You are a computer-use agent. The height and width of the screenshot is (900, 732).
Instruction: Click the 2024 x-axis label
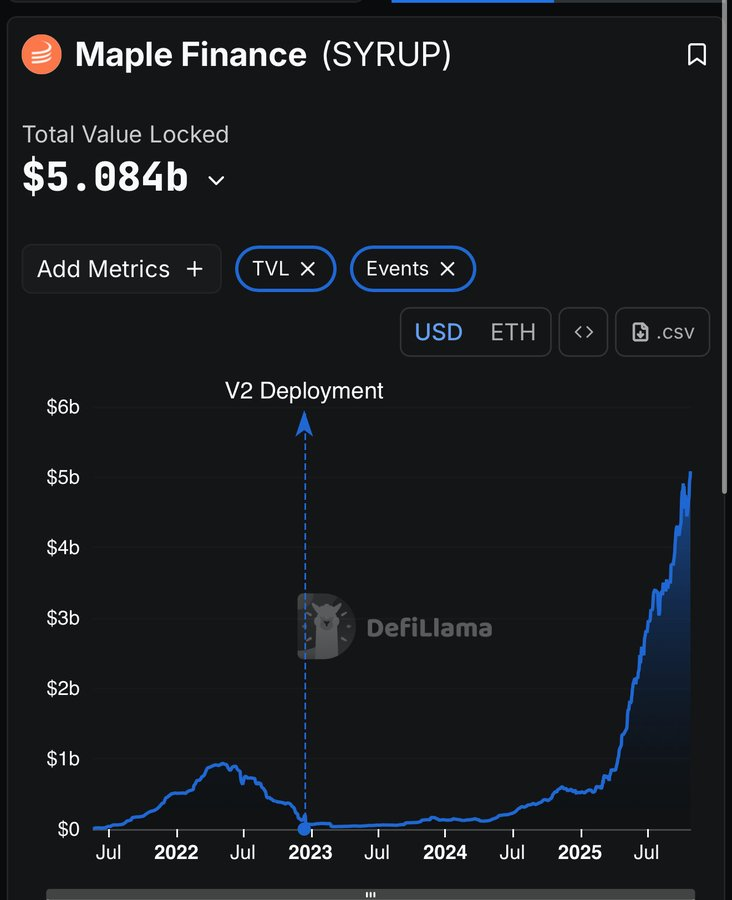click(x=445, y=852)
